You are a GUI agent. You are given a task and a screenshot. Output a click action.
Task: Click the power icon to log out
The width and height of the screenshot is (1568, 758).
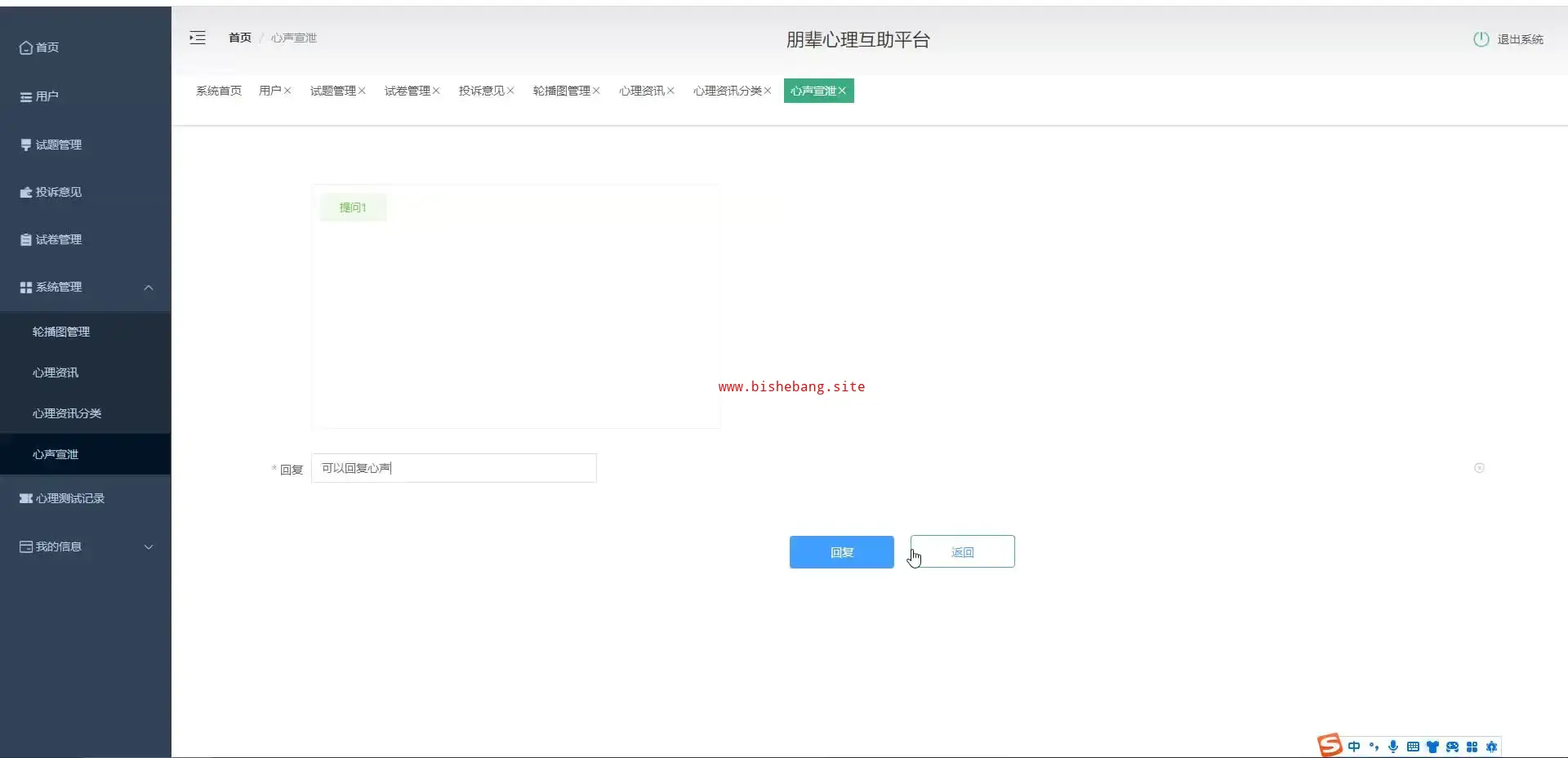click(x=1481, y=39)
